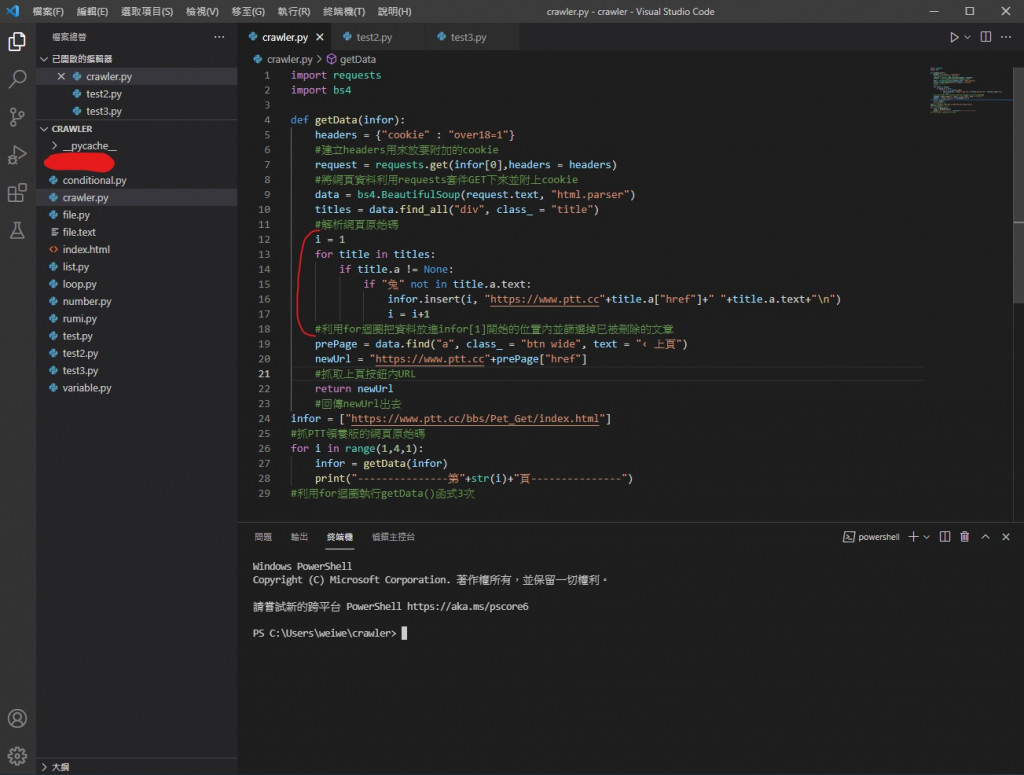Screen dimensions: 1024x775
Task: Click the aka.ms/pscore6 link in terminal
Action: click(x=468, y=607)
